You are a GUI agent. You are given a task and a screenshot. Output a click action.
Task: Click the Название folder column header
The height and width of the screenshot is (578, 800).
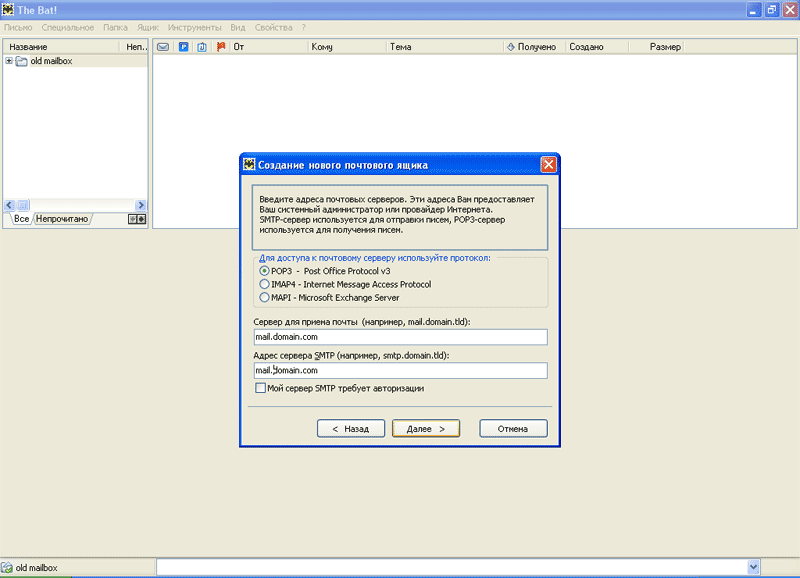pos(61,47)
